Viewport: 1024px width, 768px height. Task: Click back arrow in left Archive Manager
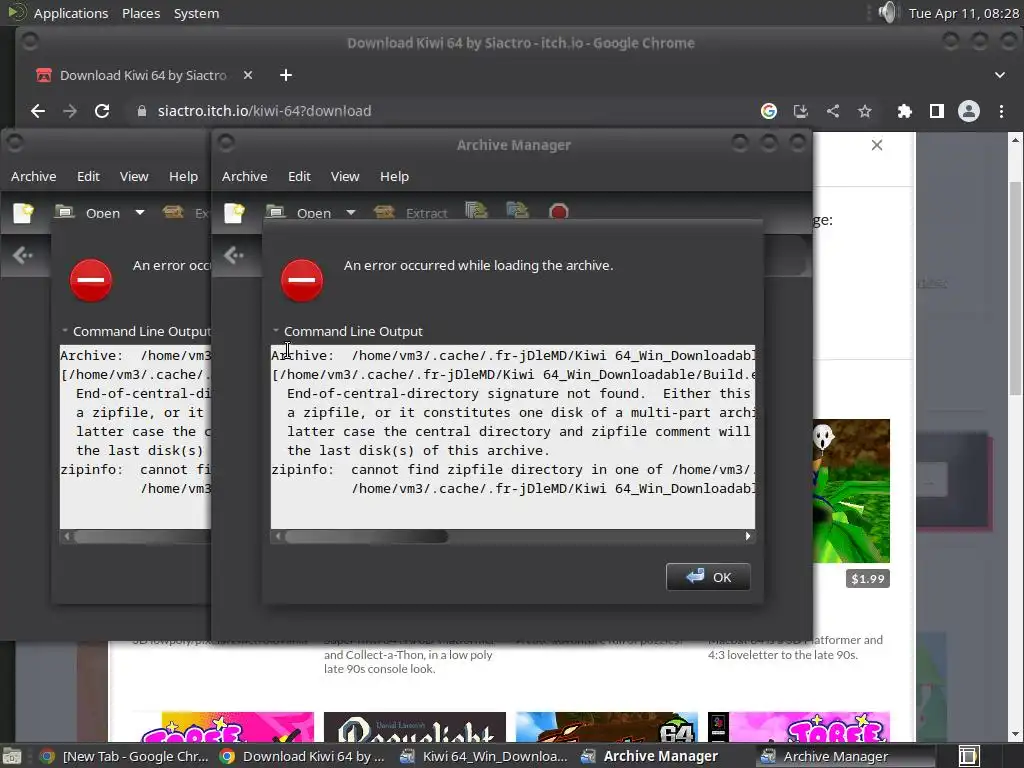coord(22,255)
